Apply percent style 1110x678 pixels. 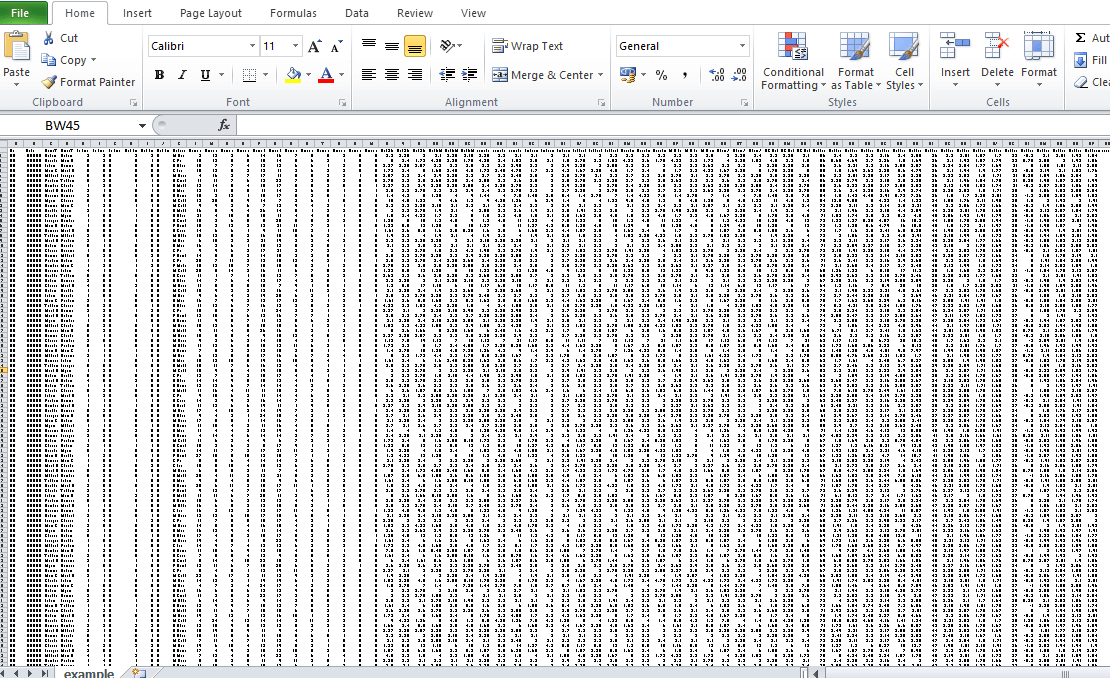pyautogui.click(x=661, y=75)
